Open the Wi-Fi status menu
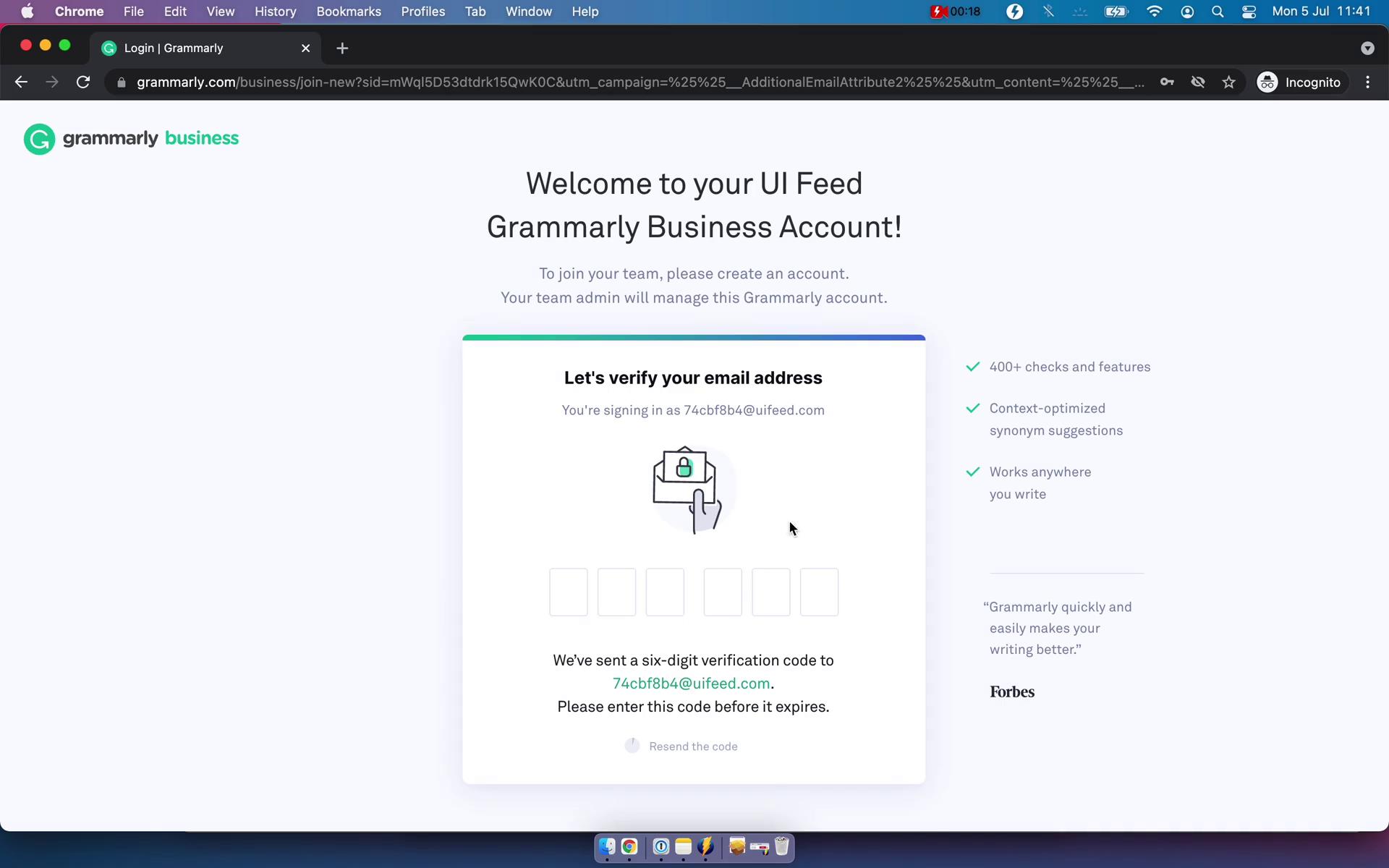This screenshot has height=868, width=1389. point(1155,12)
